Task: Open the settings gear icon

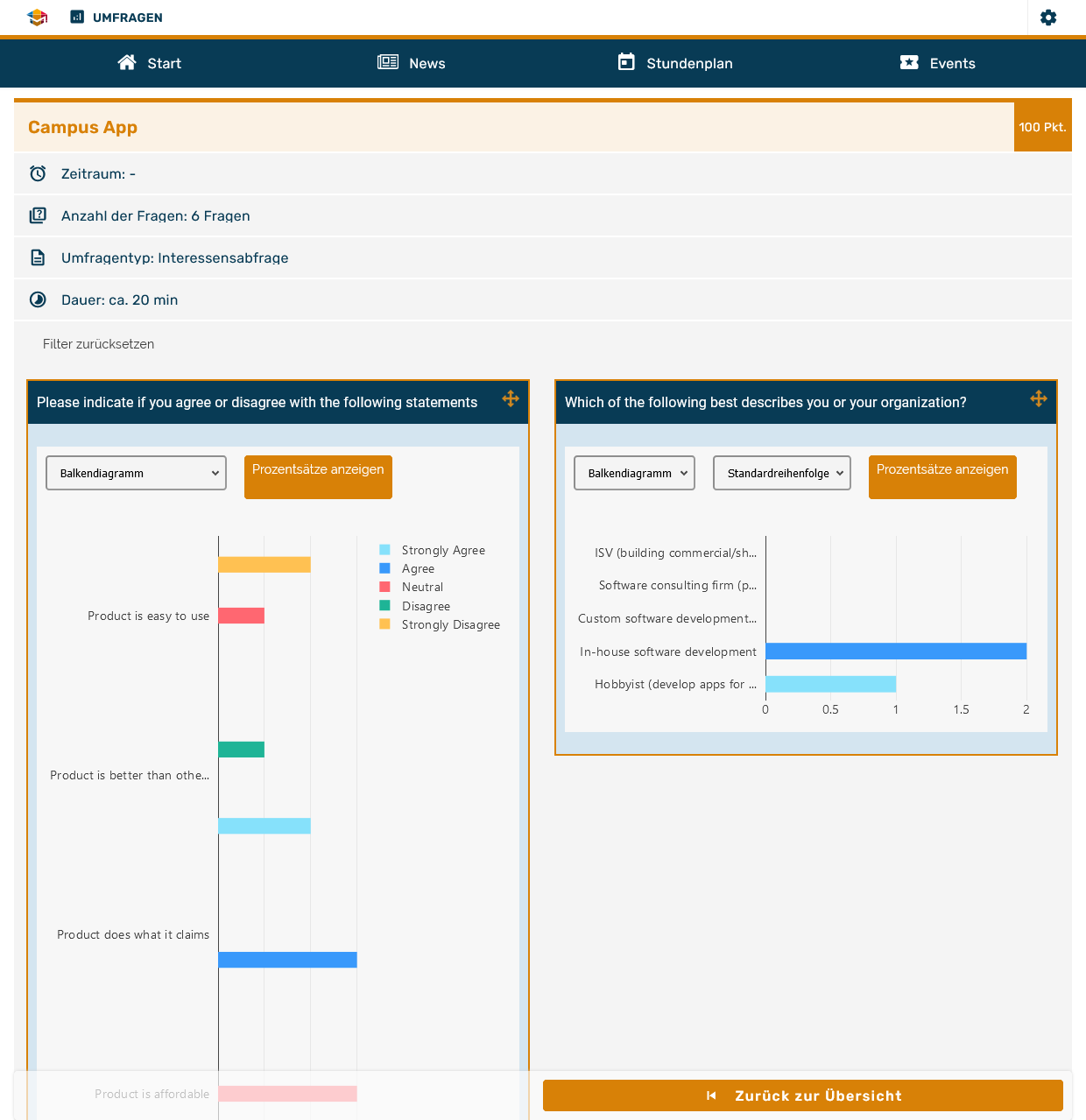Action: tap(1048, 17)
